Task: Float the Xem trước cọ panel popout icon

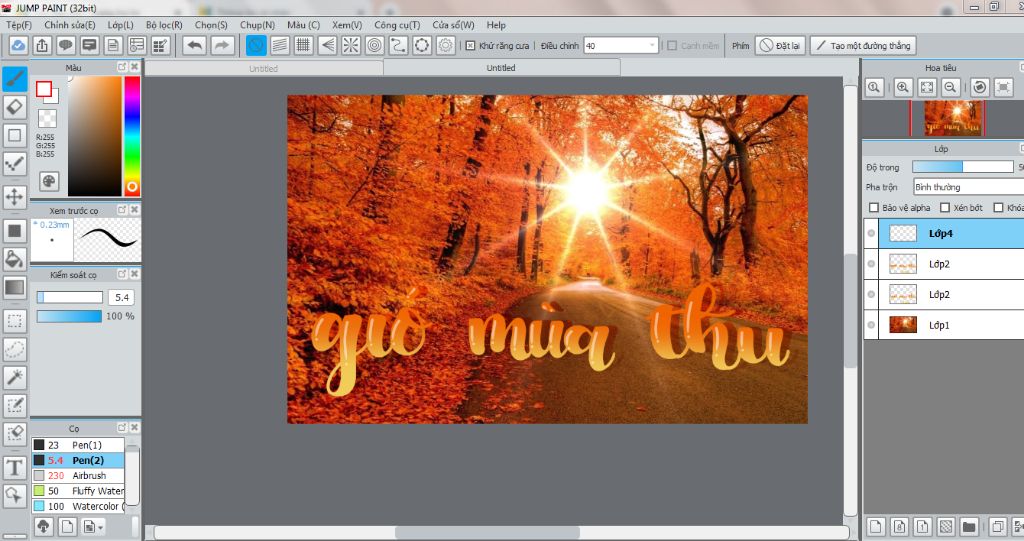Action: point(121,209)
